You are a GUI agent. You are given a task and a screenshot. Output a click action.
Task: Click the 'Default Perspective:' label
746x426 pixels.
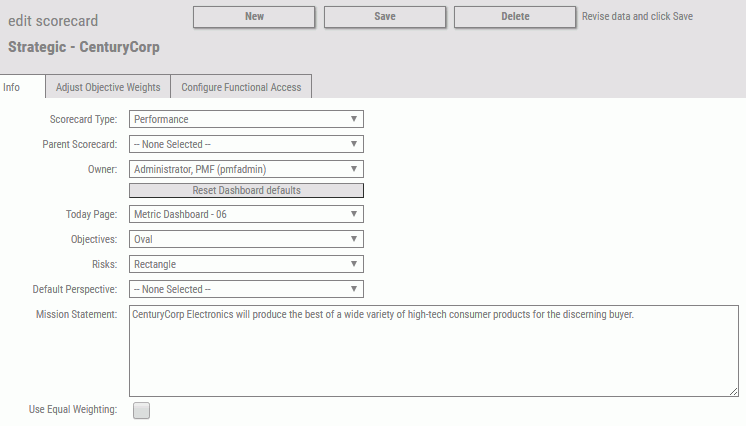pyautogui.click(x=75, y=289)
